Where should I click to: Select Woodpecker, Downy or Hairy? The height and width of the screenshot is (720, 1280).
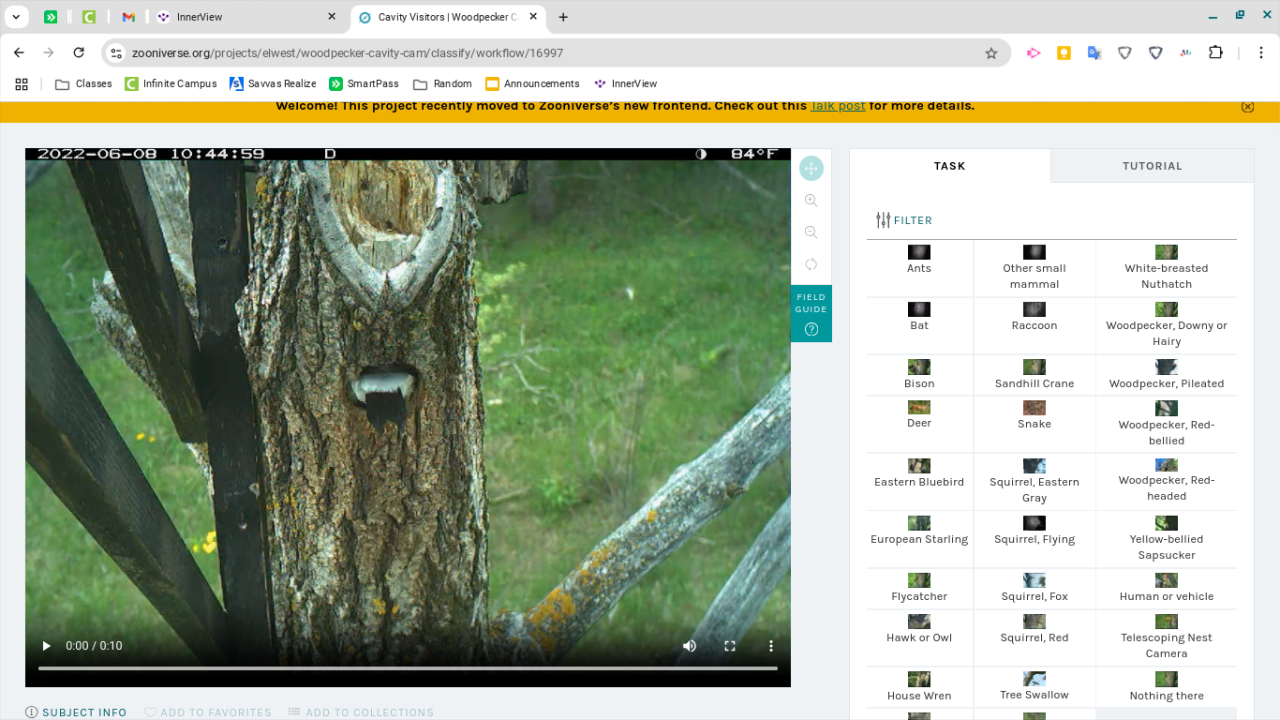click(1166, 325)
